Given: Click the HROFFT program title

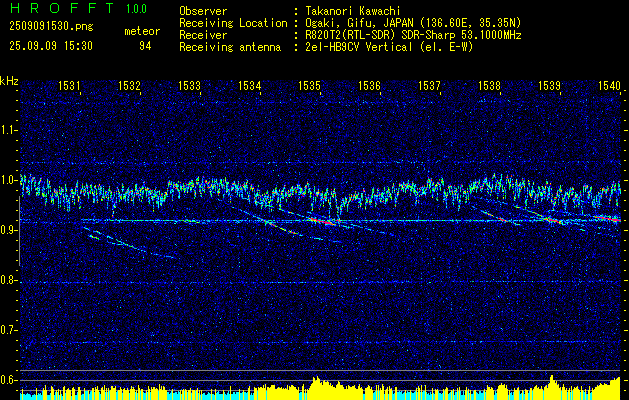Looking at the screenshot, I should coord(62,8).
